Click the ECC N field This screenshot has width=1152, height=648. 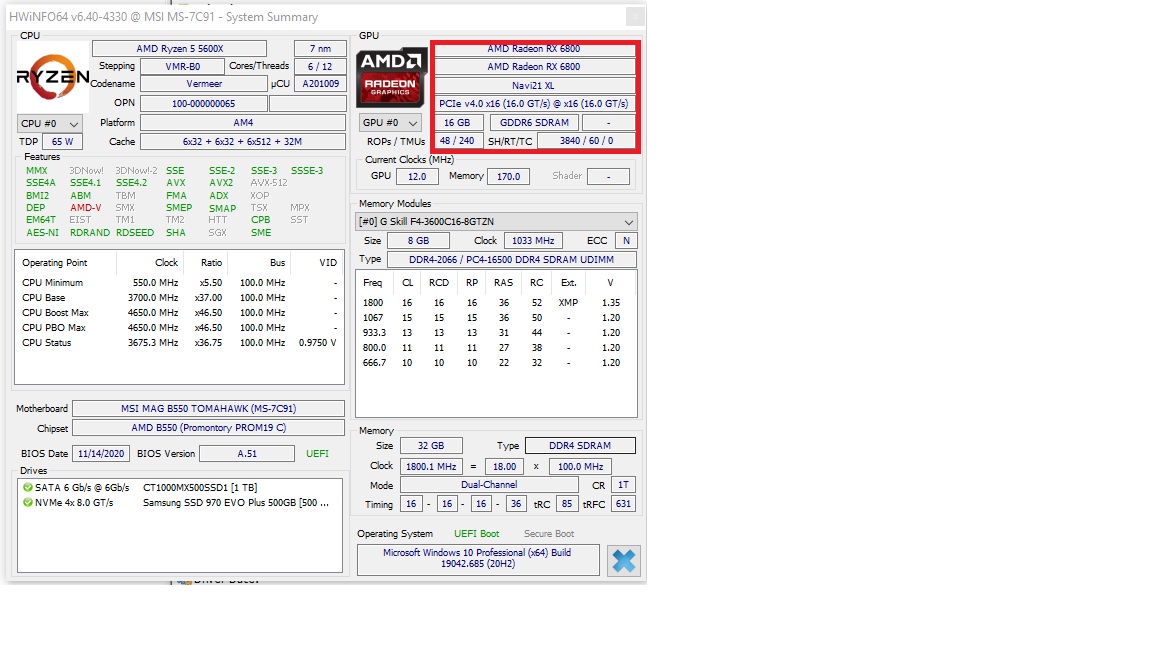tap(626, 240)
